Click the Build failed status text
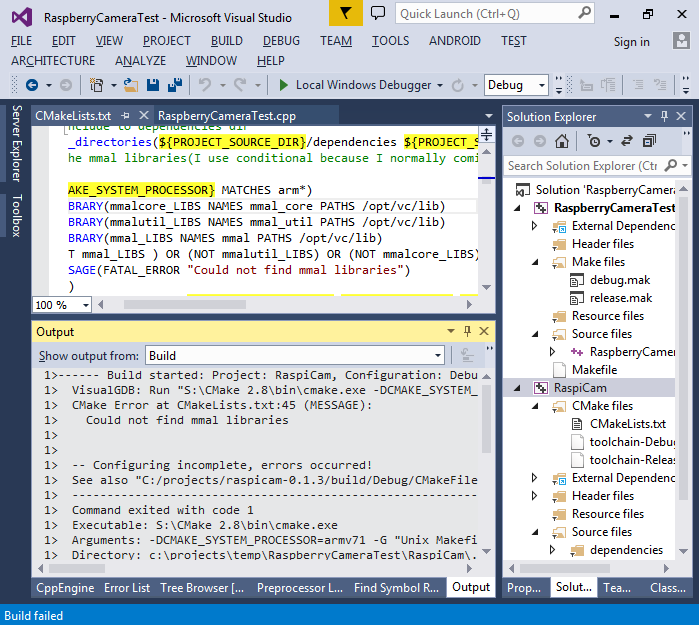699x625 pixels. pos(33,616)
